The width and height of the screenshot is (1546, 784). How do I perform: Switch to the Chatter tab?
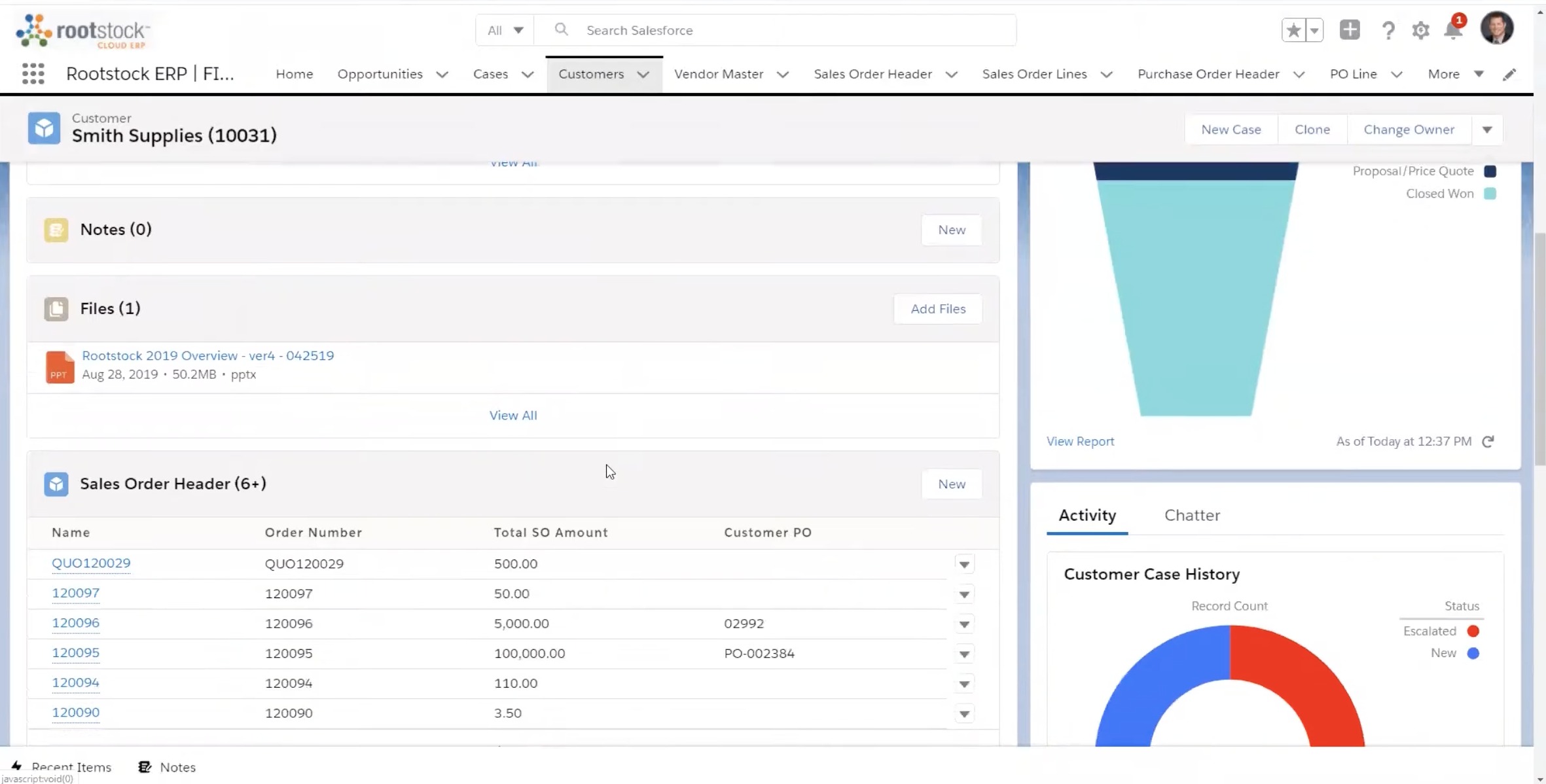(x=1192, y=514)
